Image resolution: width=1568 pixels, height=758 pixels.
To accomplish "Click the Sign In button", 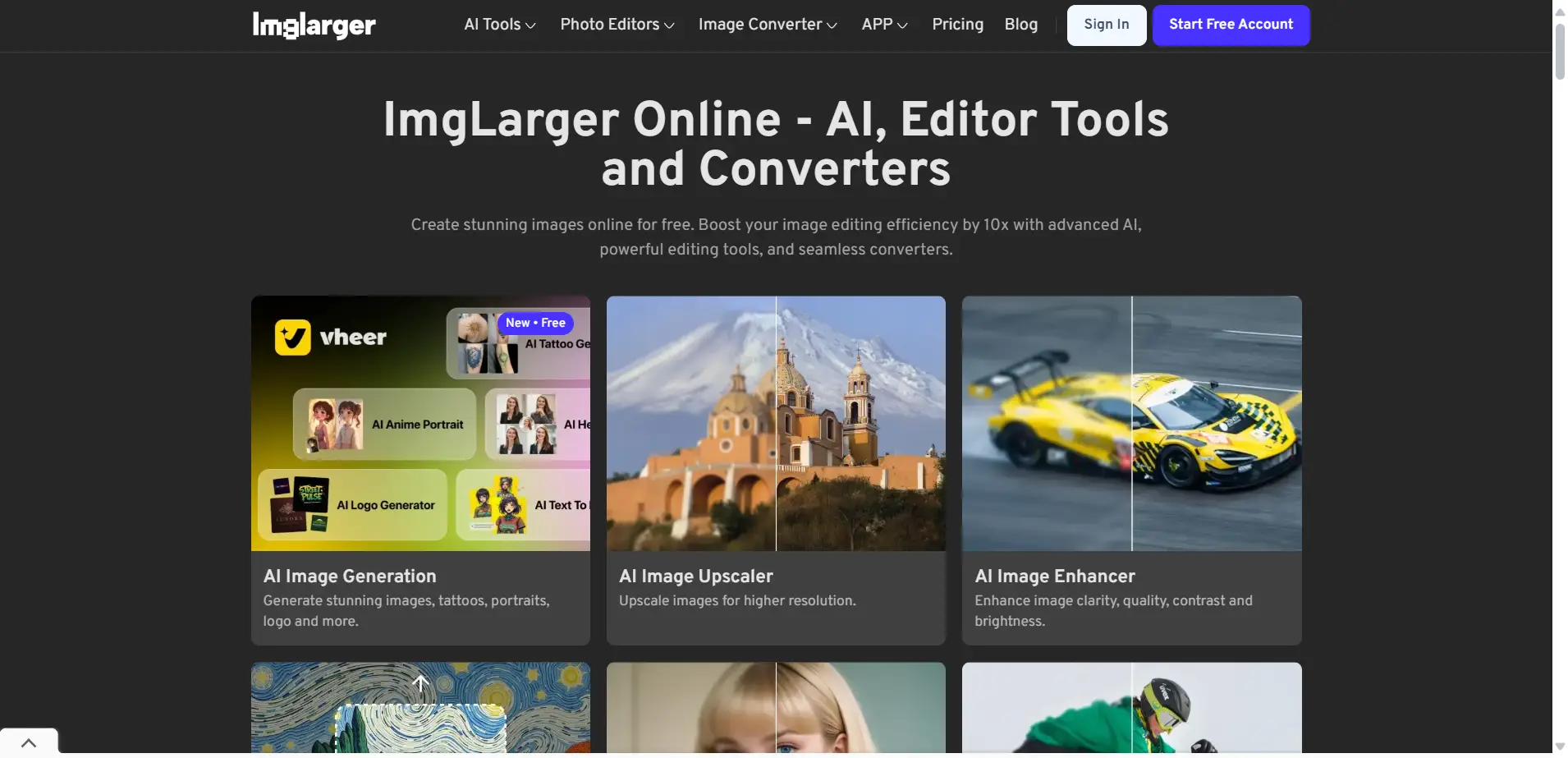I will pos(1106,25).
